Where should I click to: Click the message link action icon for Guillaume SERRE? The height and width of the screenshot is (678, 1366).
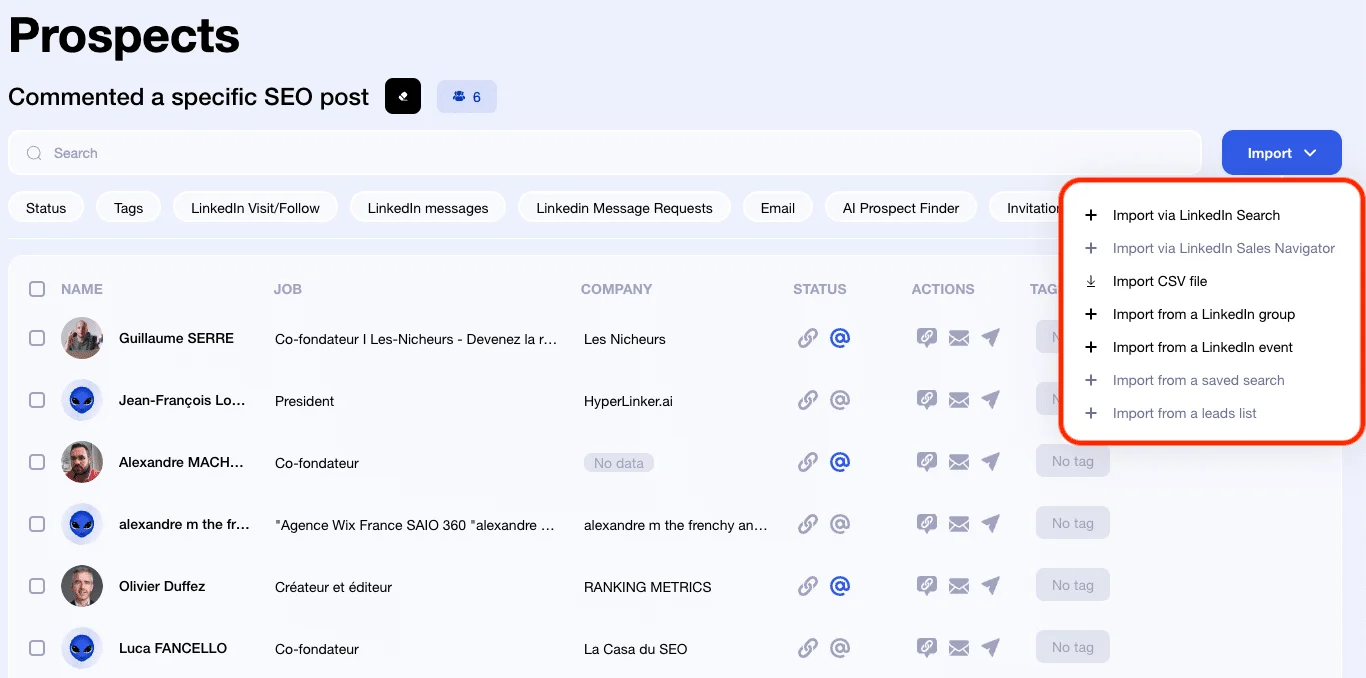(927, 338)
